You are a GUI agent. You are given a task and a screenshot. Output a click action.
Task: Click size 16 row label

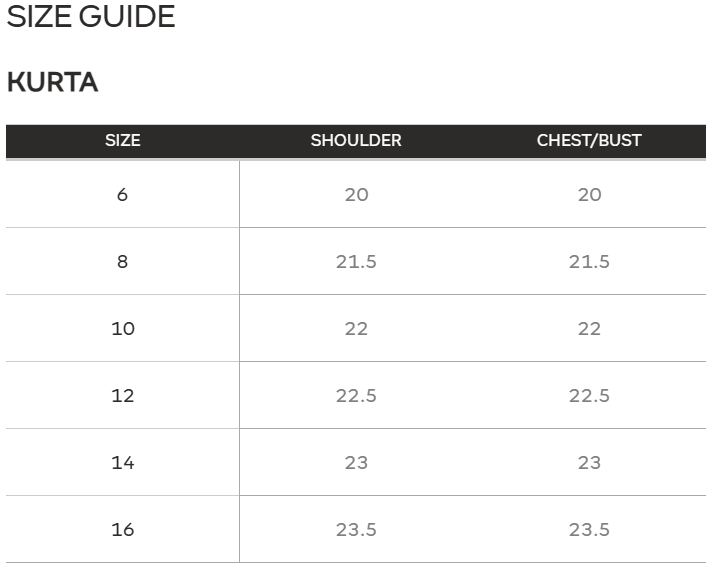(x=123, y=530)
